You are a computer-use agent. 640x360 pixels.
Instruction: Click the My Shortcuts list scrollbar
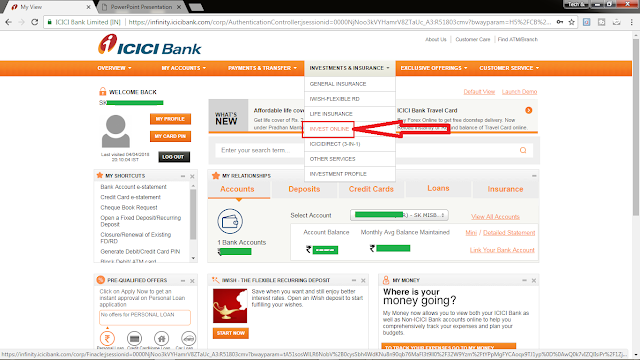click(193, 214)
